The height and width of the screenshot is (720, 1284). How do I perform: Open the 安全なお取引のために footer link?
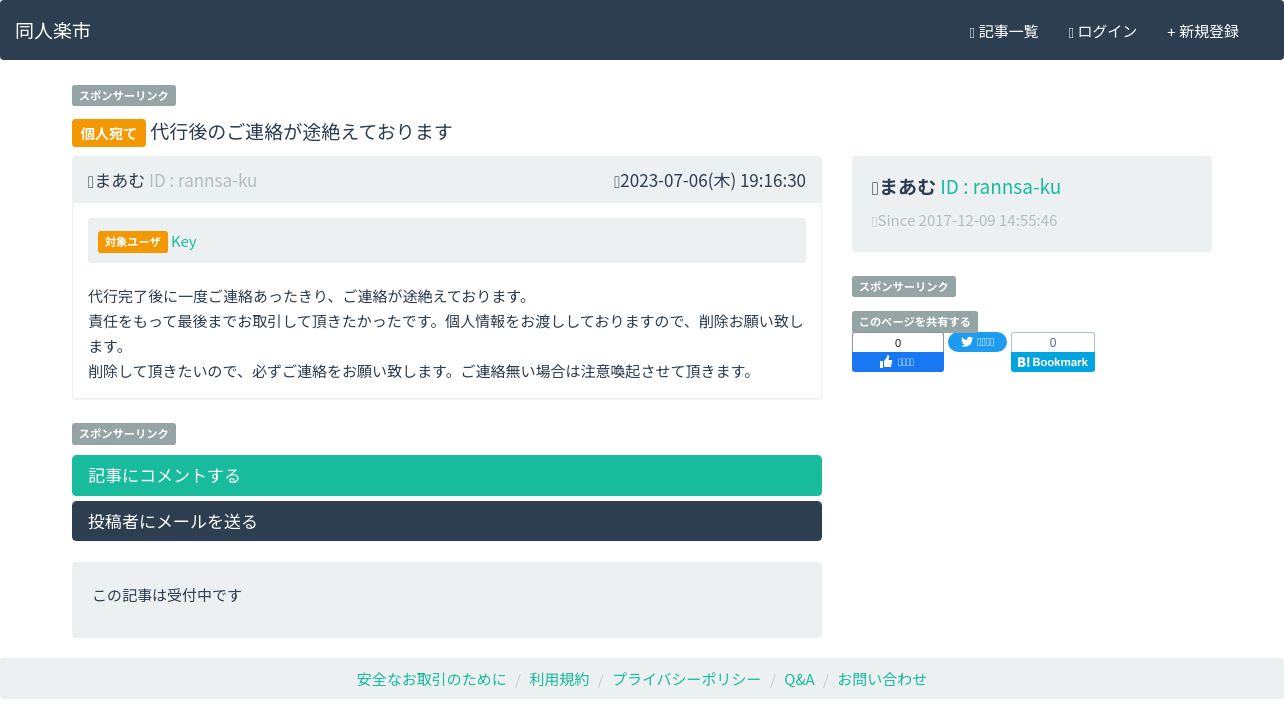pyautogui.click(x=432, y=679)
